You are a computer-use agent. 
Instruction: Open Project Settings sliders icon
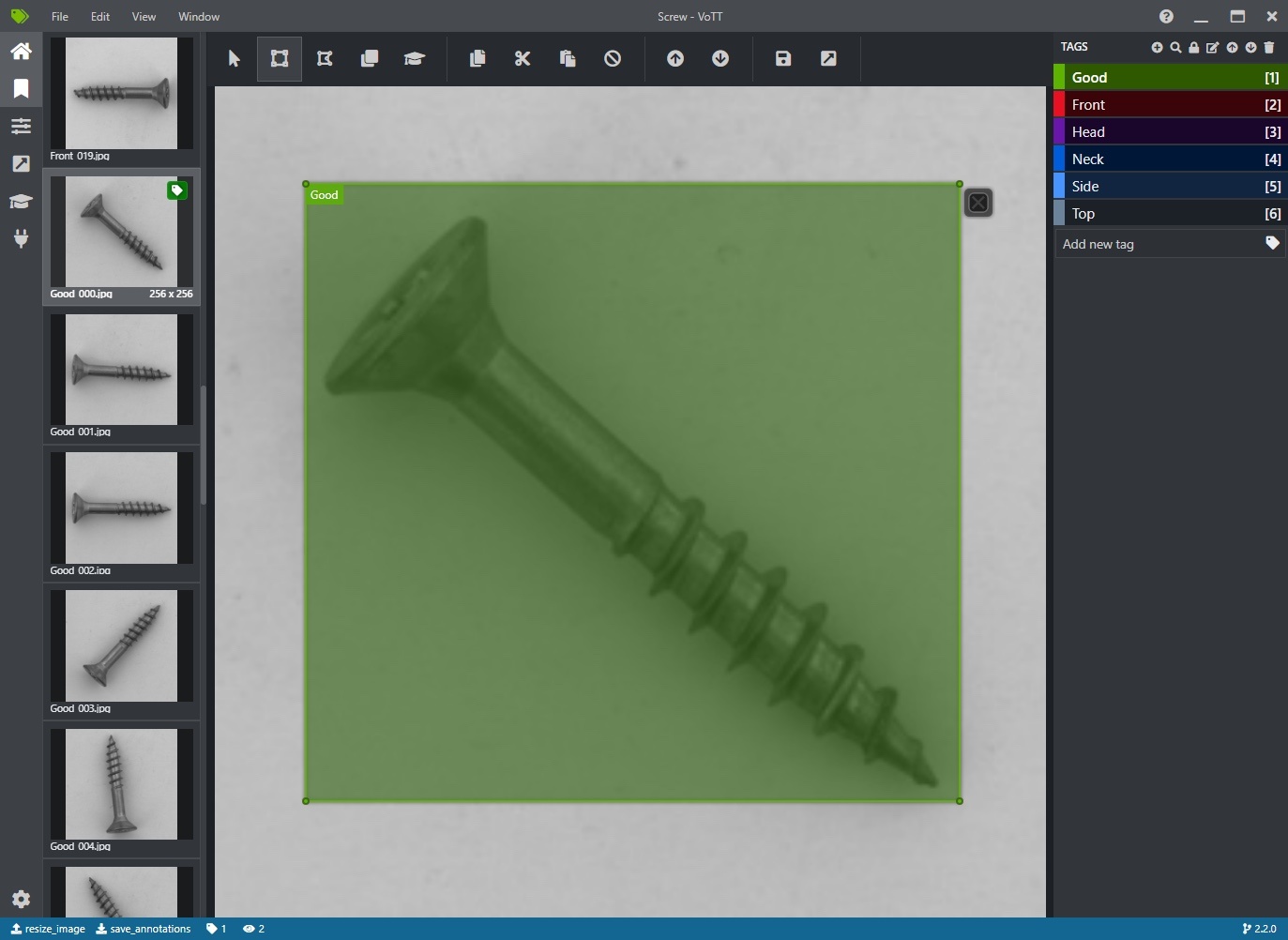tap(21, 126)
